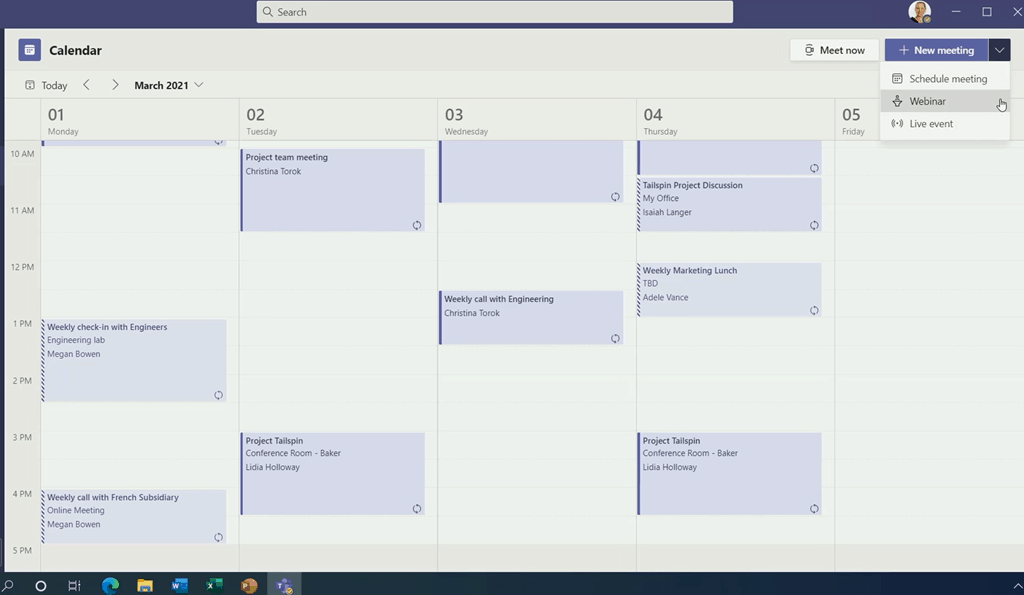This screenshot has width=1024, height=595.
Task: Open Word from the taskbar
Action: click(x=180, y=585)
